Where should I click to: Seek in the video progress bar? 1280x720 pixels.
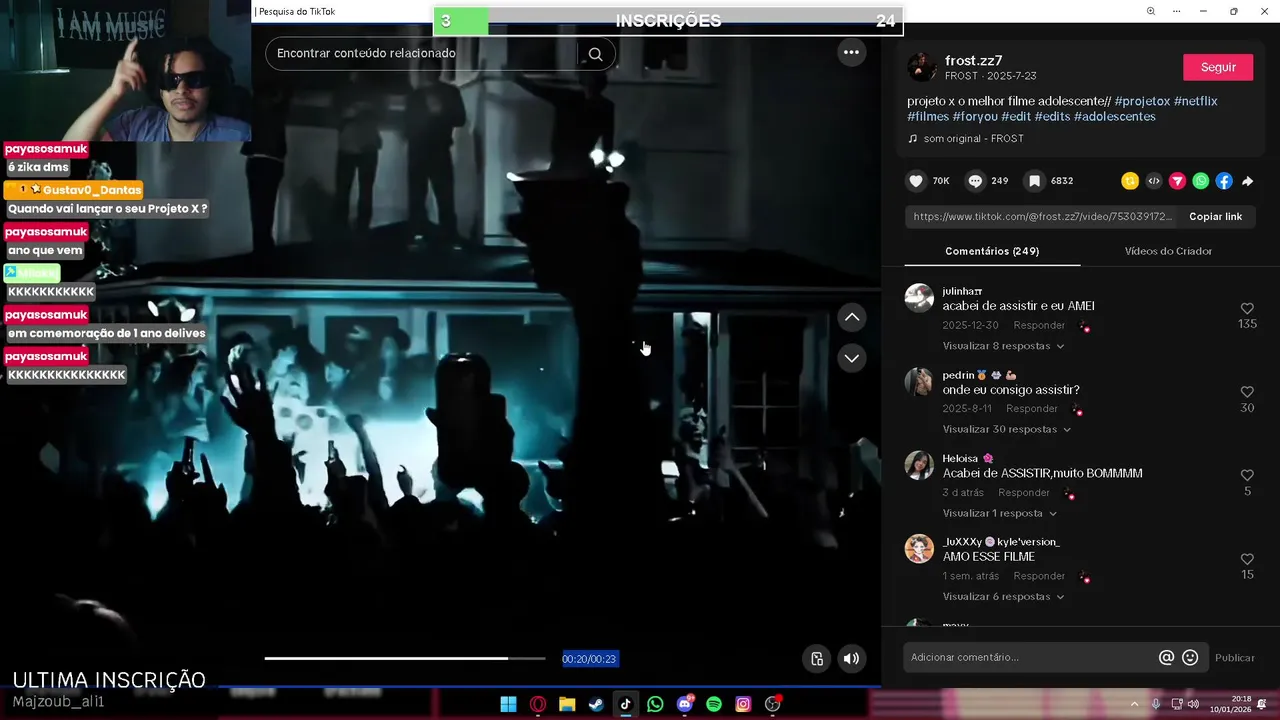tap(405, 658)
